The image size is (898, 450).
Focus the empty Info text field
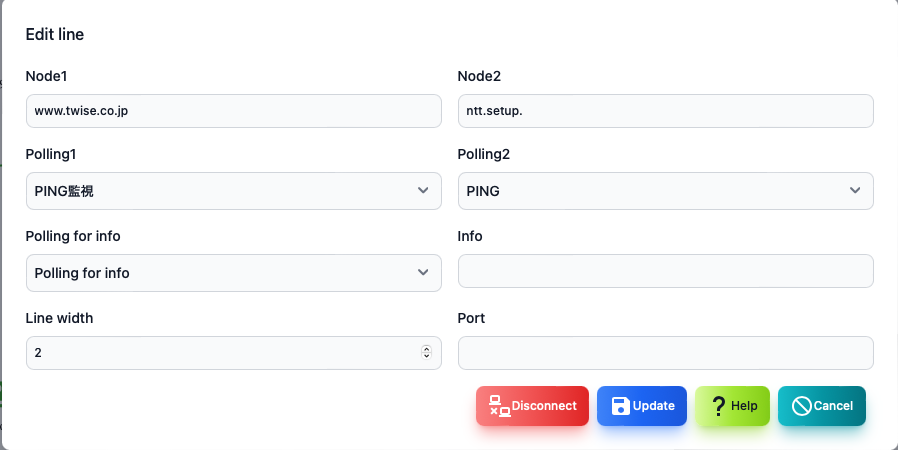[665, 271]
